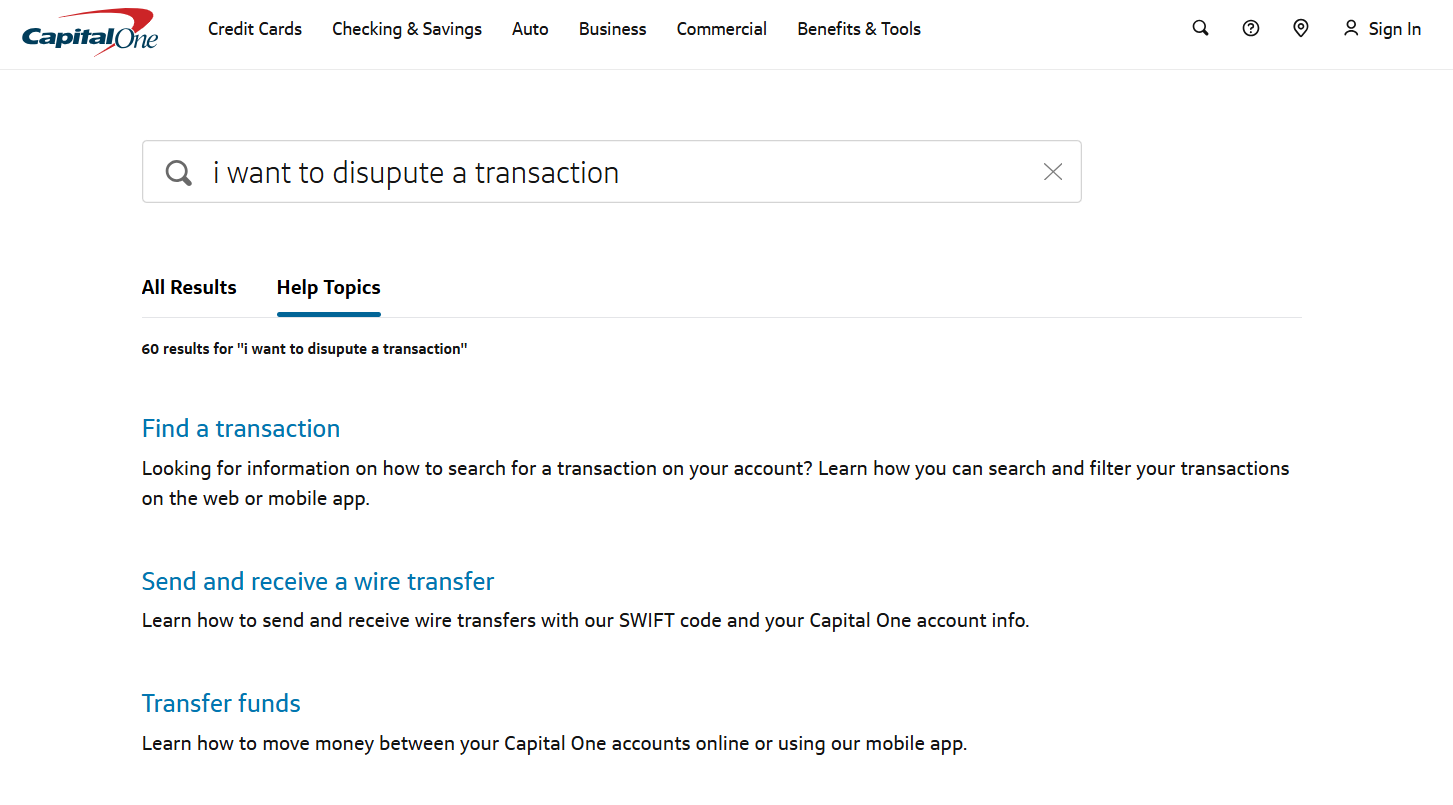Viewport: 1453px width, 805px height.
Task: Open the Credit Cards menu
Action: pyautogui.click(x=255, y=29)
